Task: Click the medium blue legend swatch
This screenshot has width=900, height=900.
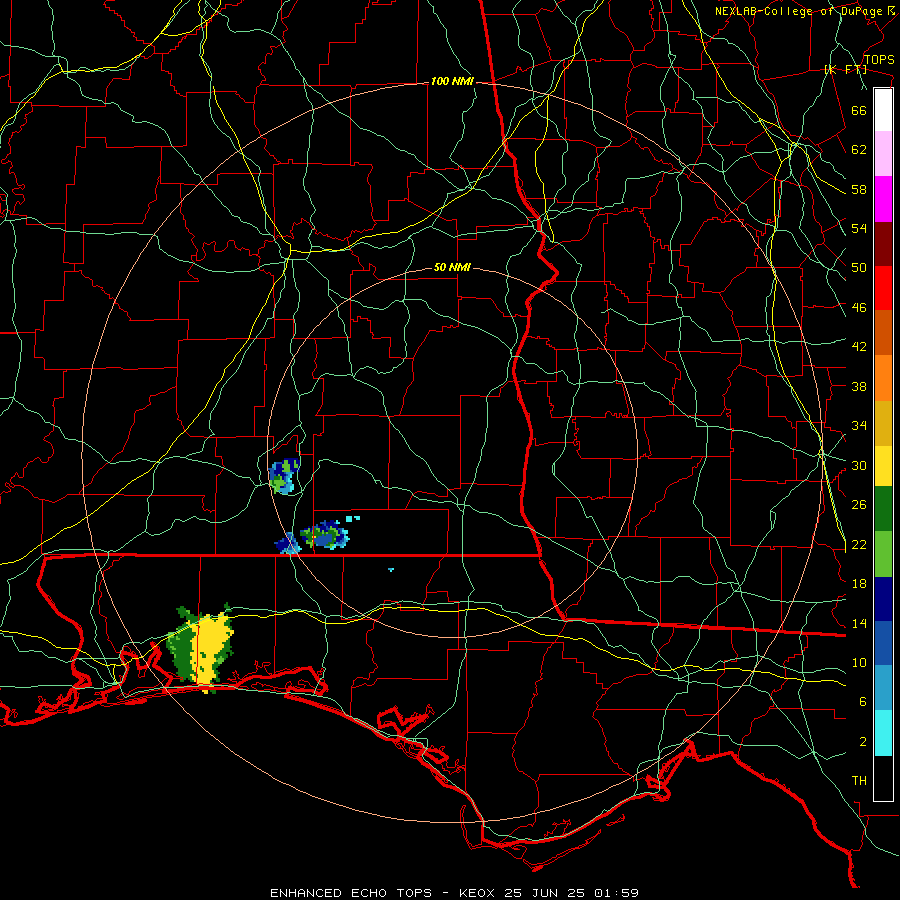Action: (883, 643)
